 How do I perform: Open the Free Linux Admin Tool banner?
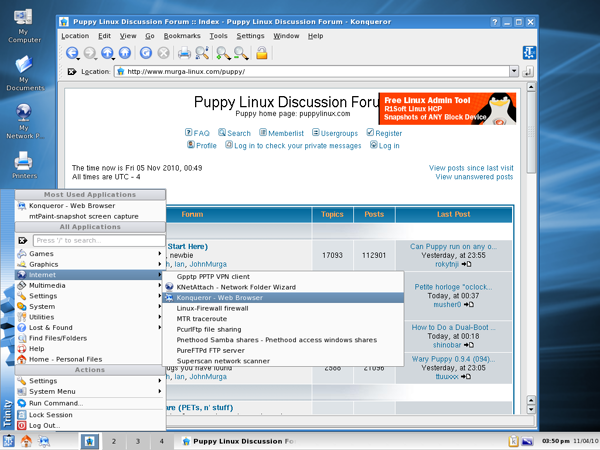point(447,108)
